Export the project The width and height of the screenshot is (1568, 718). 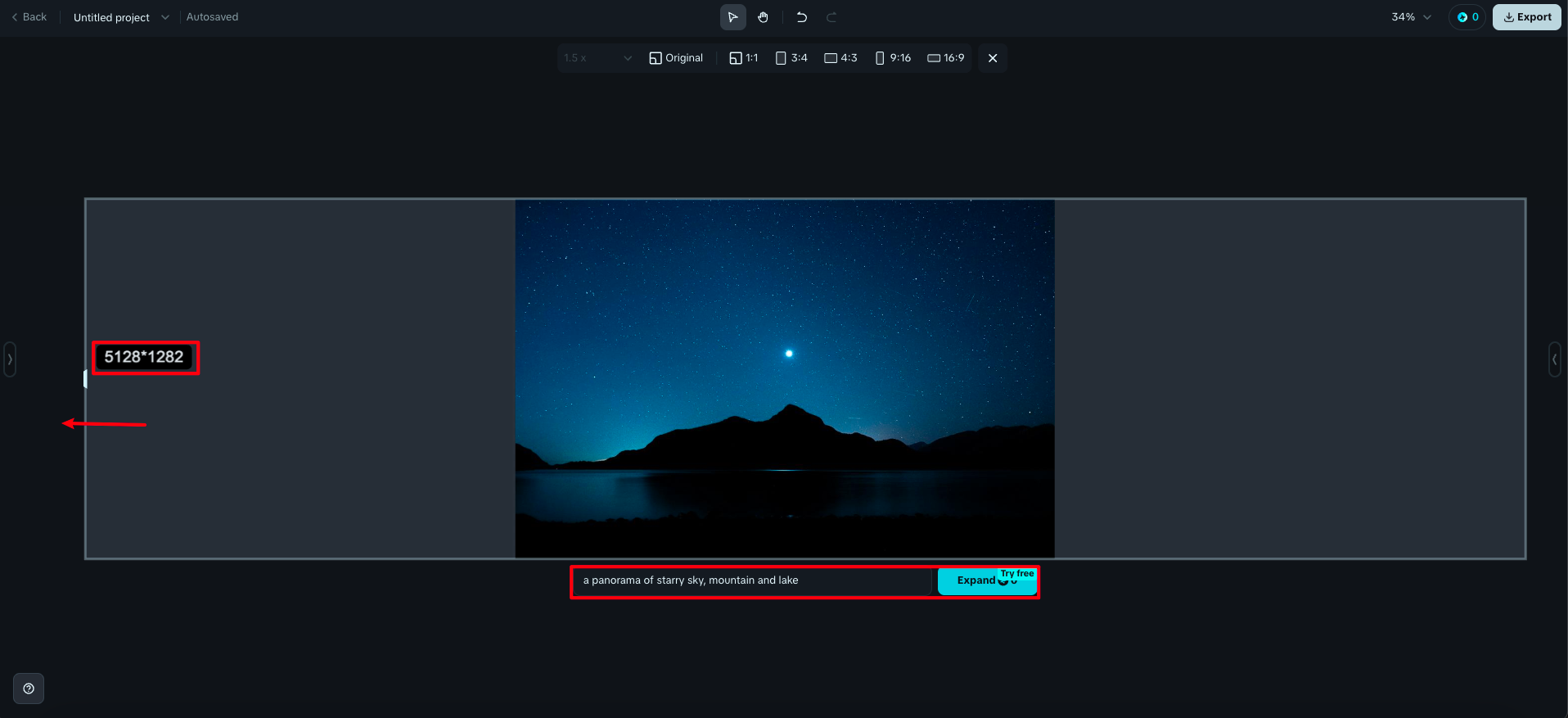pos(1527,17)
